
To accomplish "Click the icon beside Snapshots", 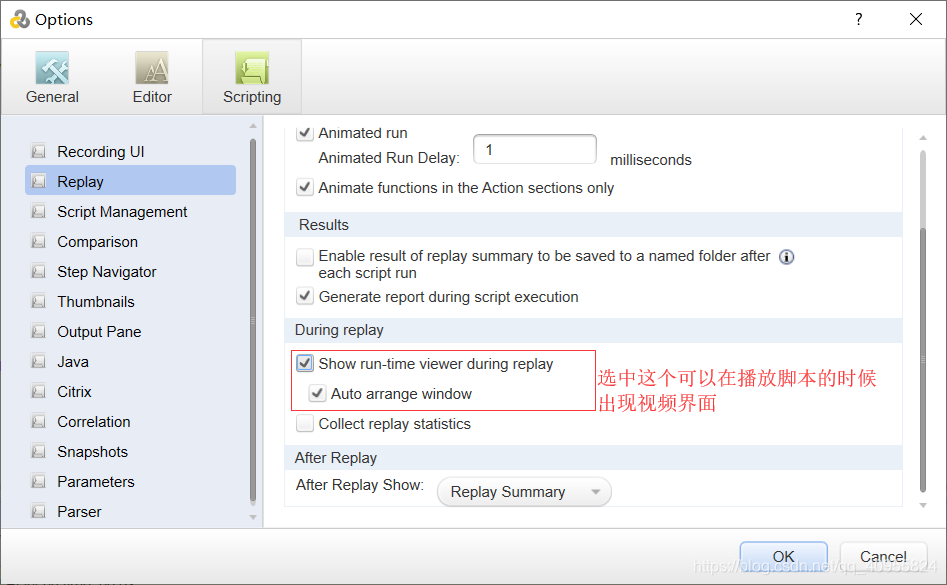I will [39, 452].
